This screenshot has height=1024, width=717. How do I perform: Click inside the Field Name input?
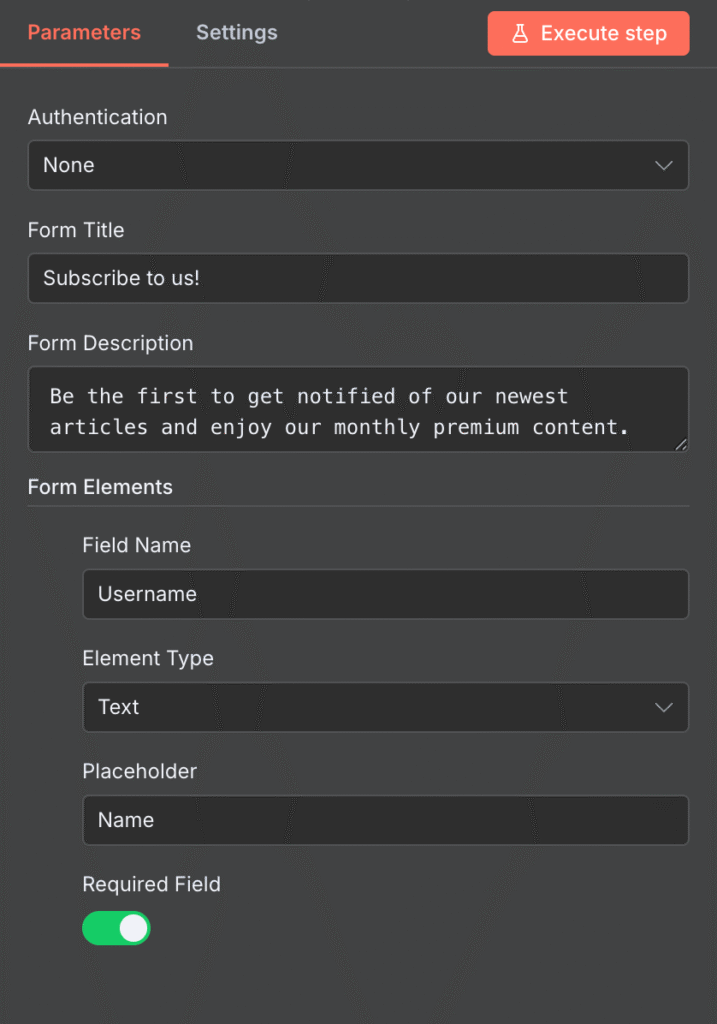point(385,594)
